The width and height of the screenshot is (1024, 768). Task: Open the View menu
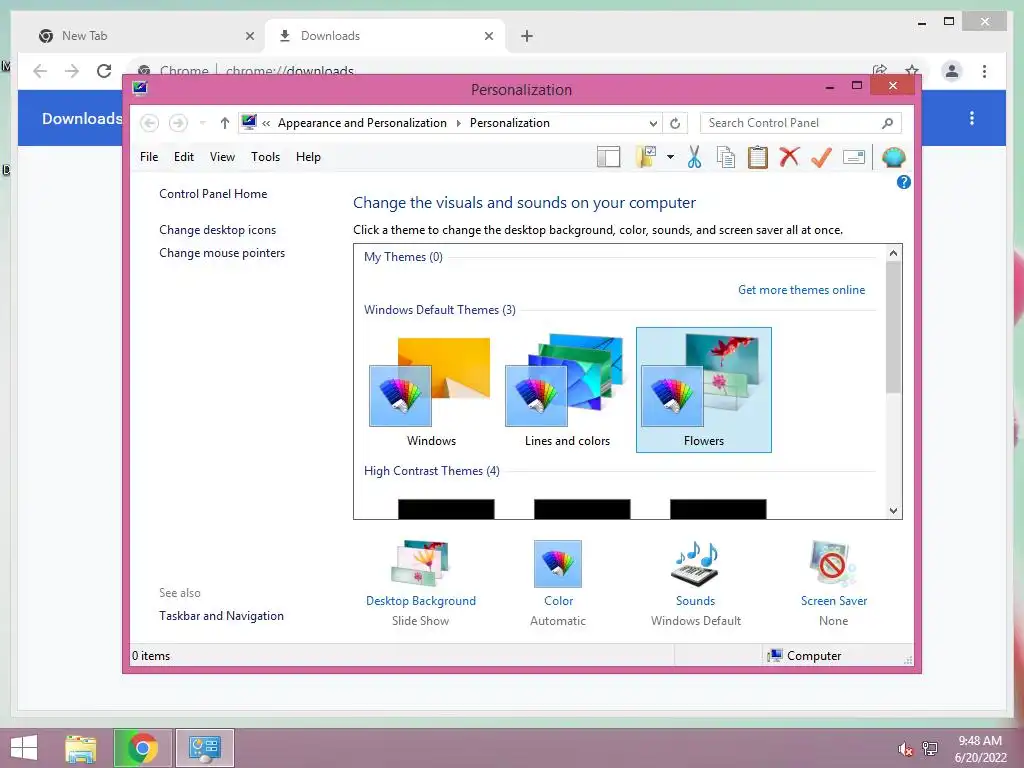click(222, 157)
